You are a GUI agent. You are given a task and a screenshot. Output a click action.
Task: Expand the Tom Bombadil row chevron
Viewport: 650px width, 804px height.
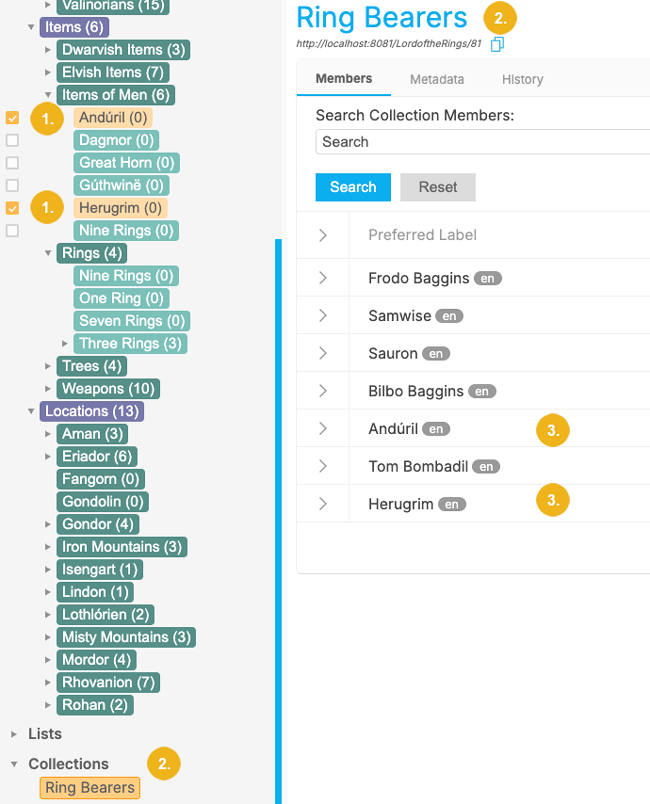click(323, 466)
